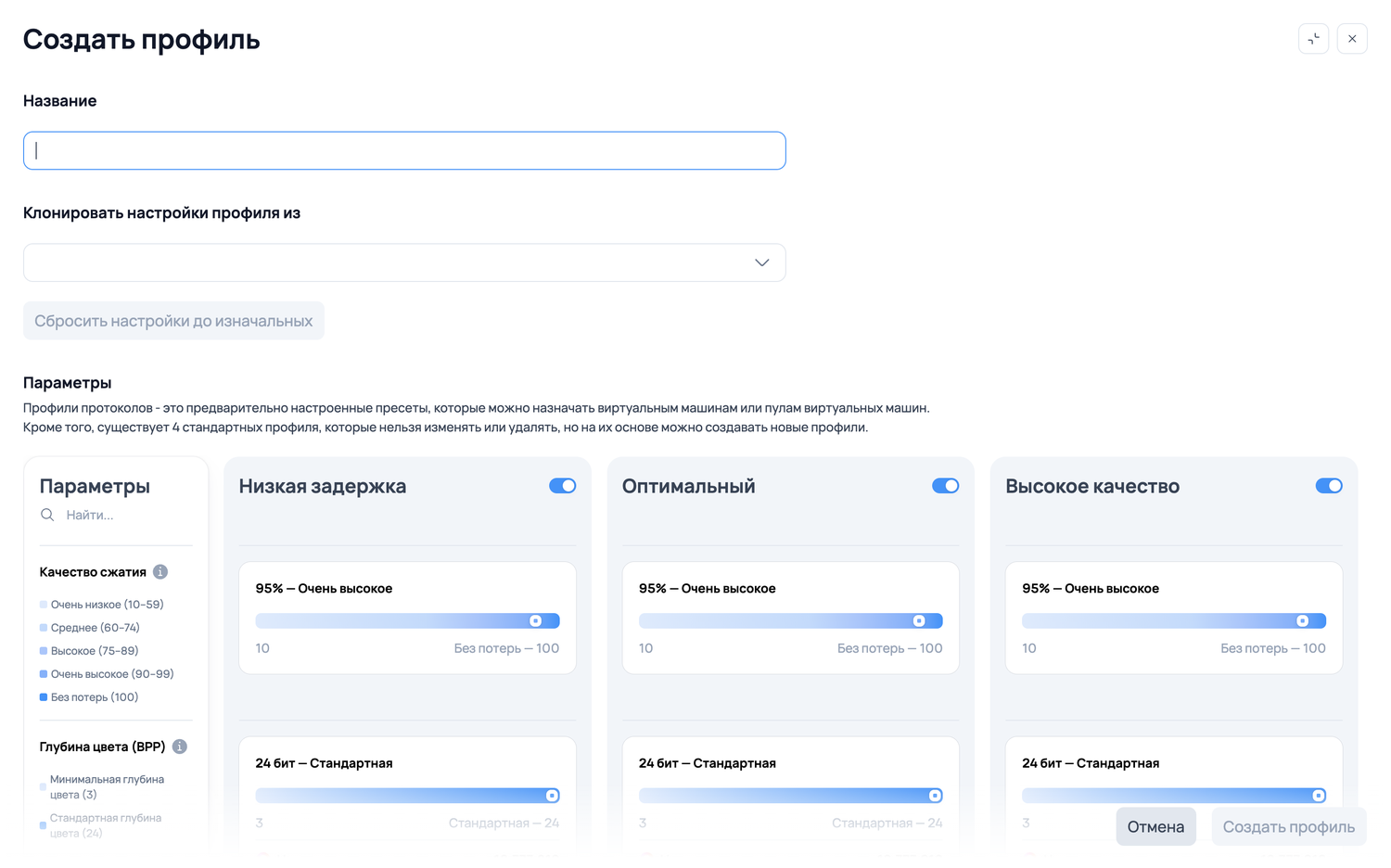The width and height of the screenshot is (1391, 868).
Task: Click legend item Без потерь (100)
Action: pos(89,697)
